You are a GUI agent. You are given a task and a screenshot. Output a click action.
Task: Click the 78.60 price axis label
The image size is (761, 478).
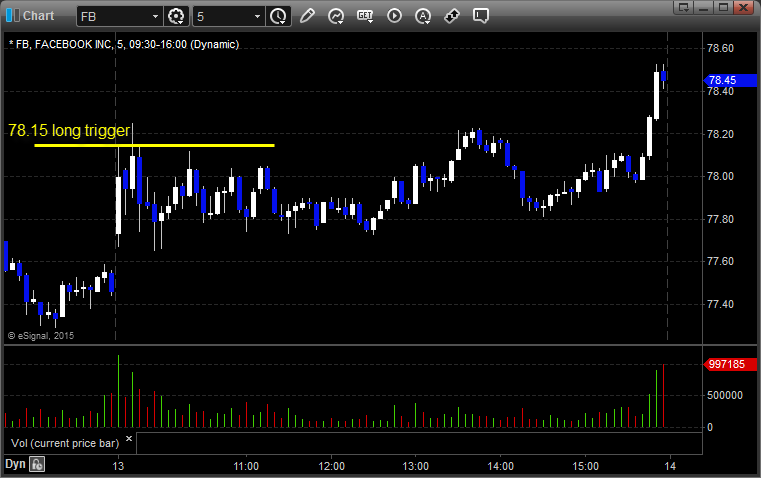(x=720, y=48)
